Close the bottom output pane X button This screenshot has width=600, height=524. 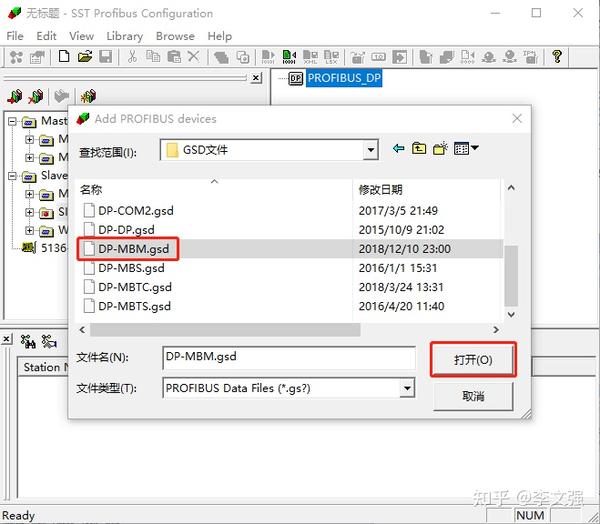(7, 339)
